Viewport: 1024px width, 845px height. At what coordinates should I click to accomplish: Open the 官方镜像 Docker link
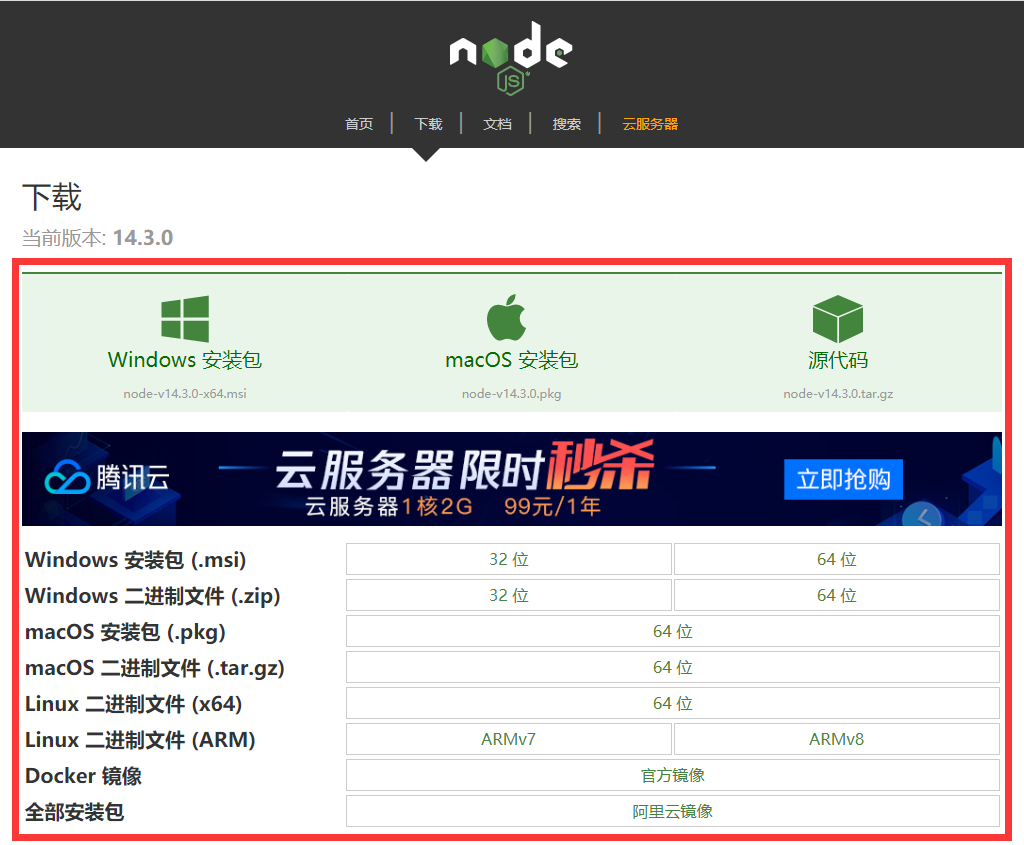673,774
